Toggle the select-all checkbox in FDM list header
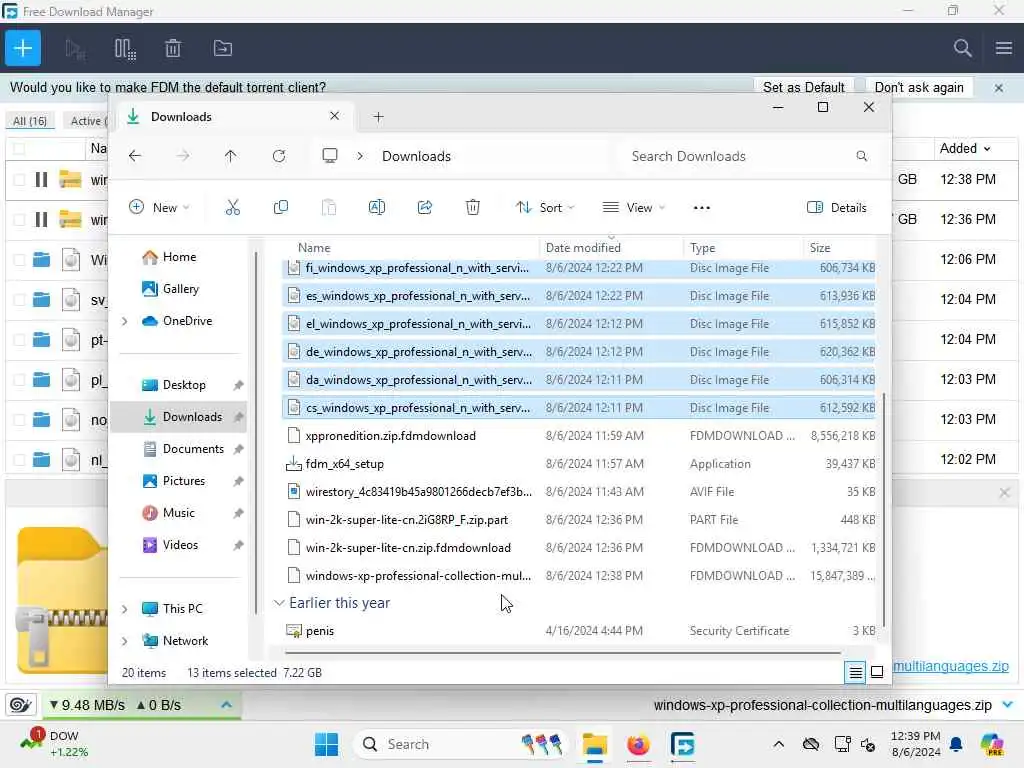Image resolution: width=1024 pixels, height=768 pixels. click(19, 148)
